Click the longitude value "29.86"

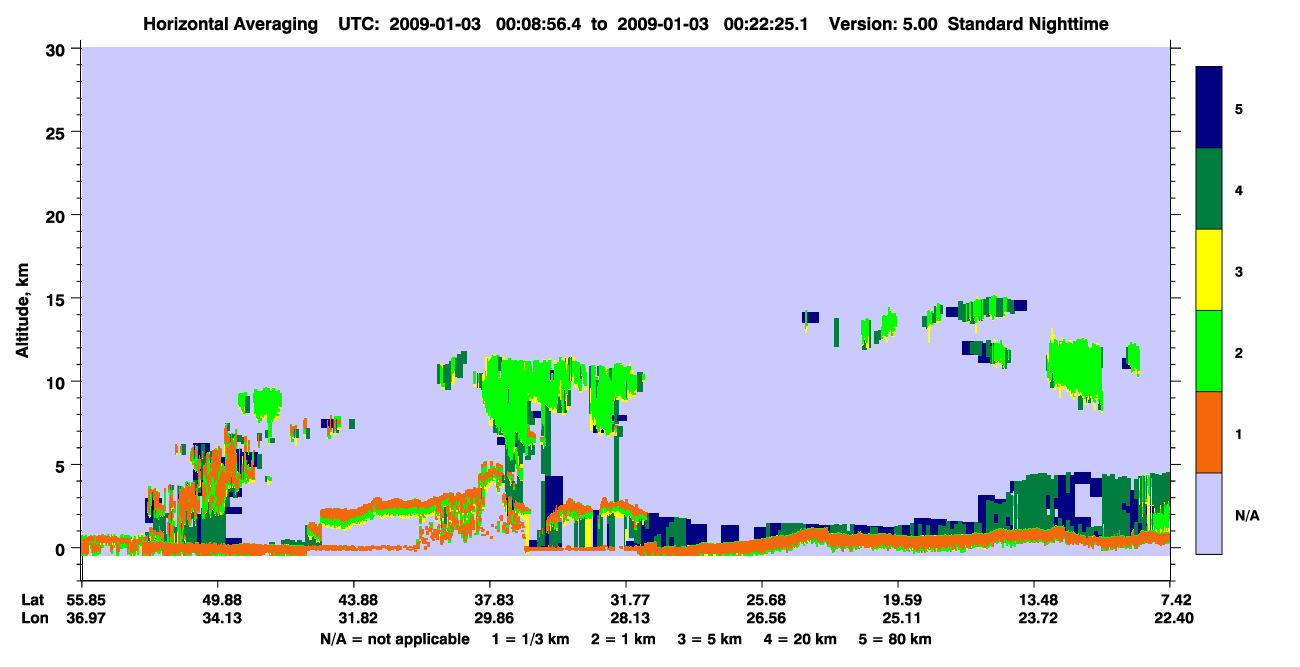pos(489,618)
